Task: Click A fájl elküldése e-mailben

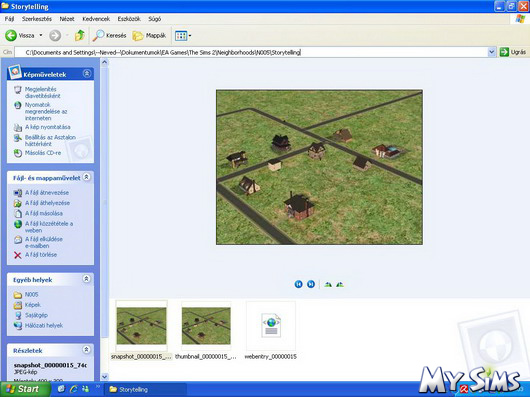Action: (x=44, y=242)
